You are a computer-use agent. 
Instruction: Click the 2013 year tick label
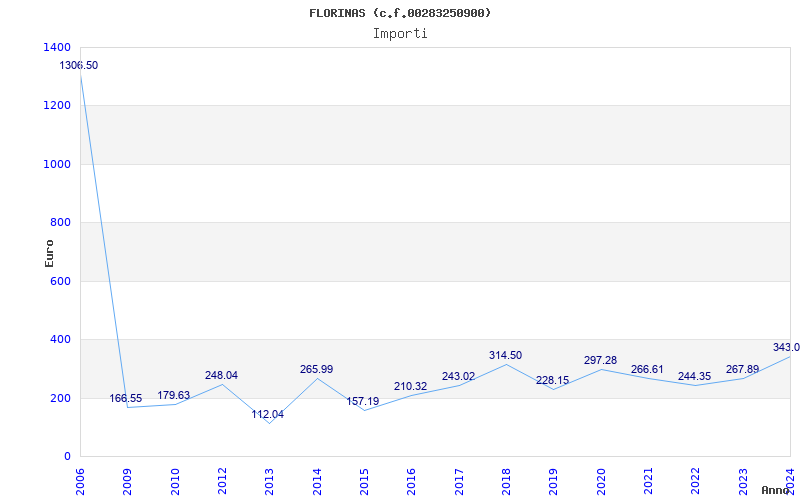(269, 482)
